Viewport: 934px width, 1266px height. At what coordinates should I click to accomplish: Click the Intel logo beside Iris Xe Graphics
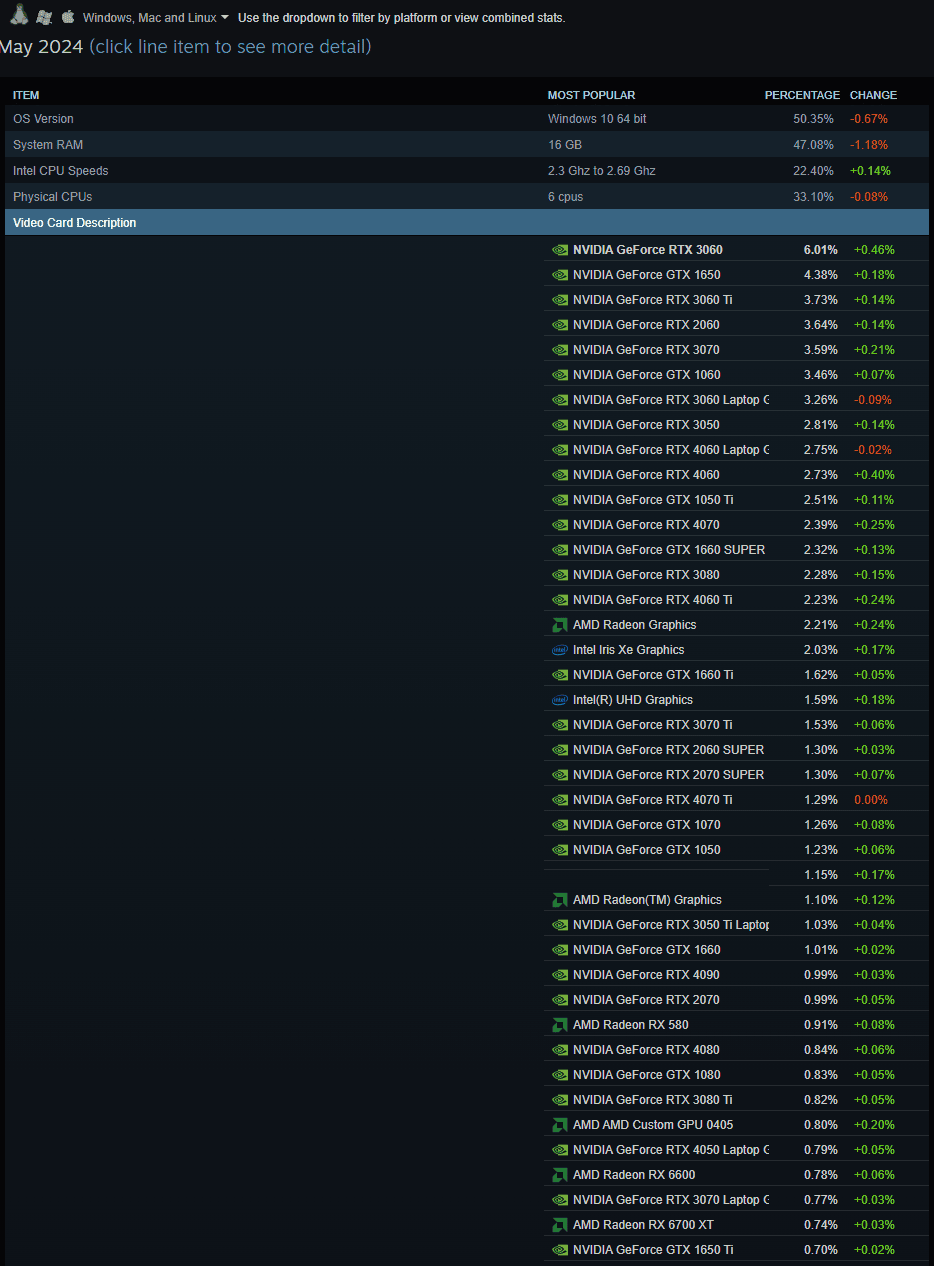pyautogui.click(x=560, y=650)
